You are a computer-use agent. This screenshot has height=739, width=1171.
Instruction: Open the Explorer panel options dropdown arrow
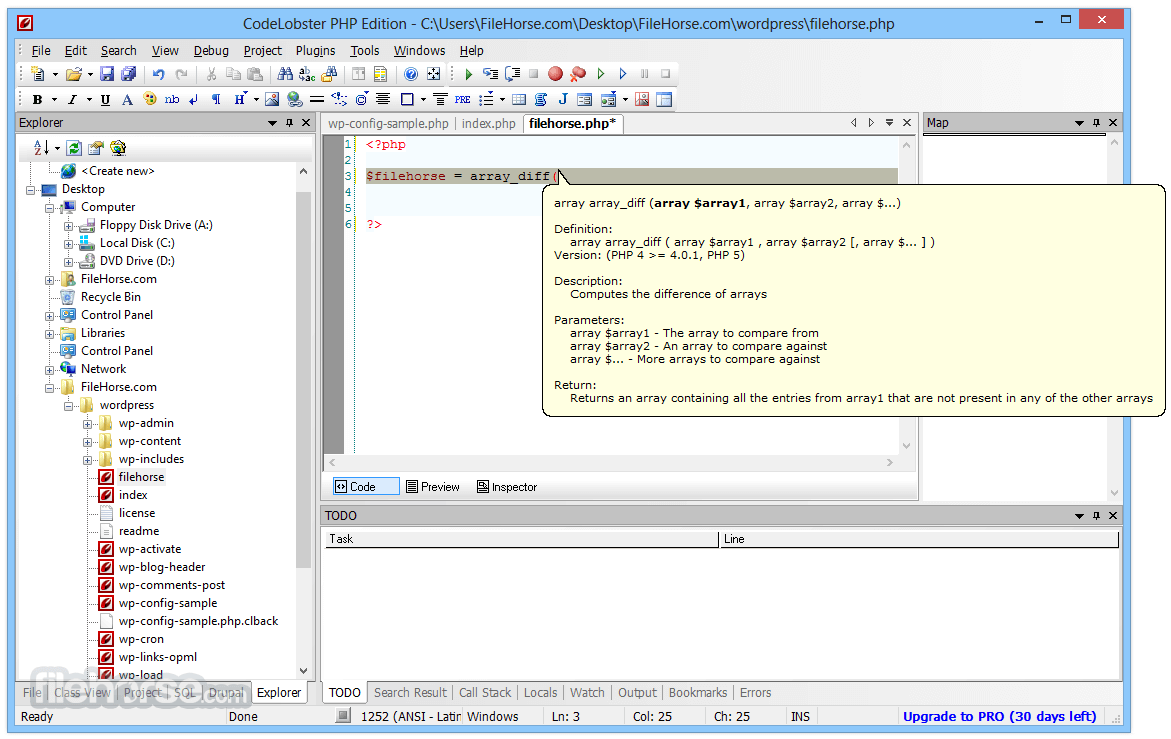click(273, 123)
